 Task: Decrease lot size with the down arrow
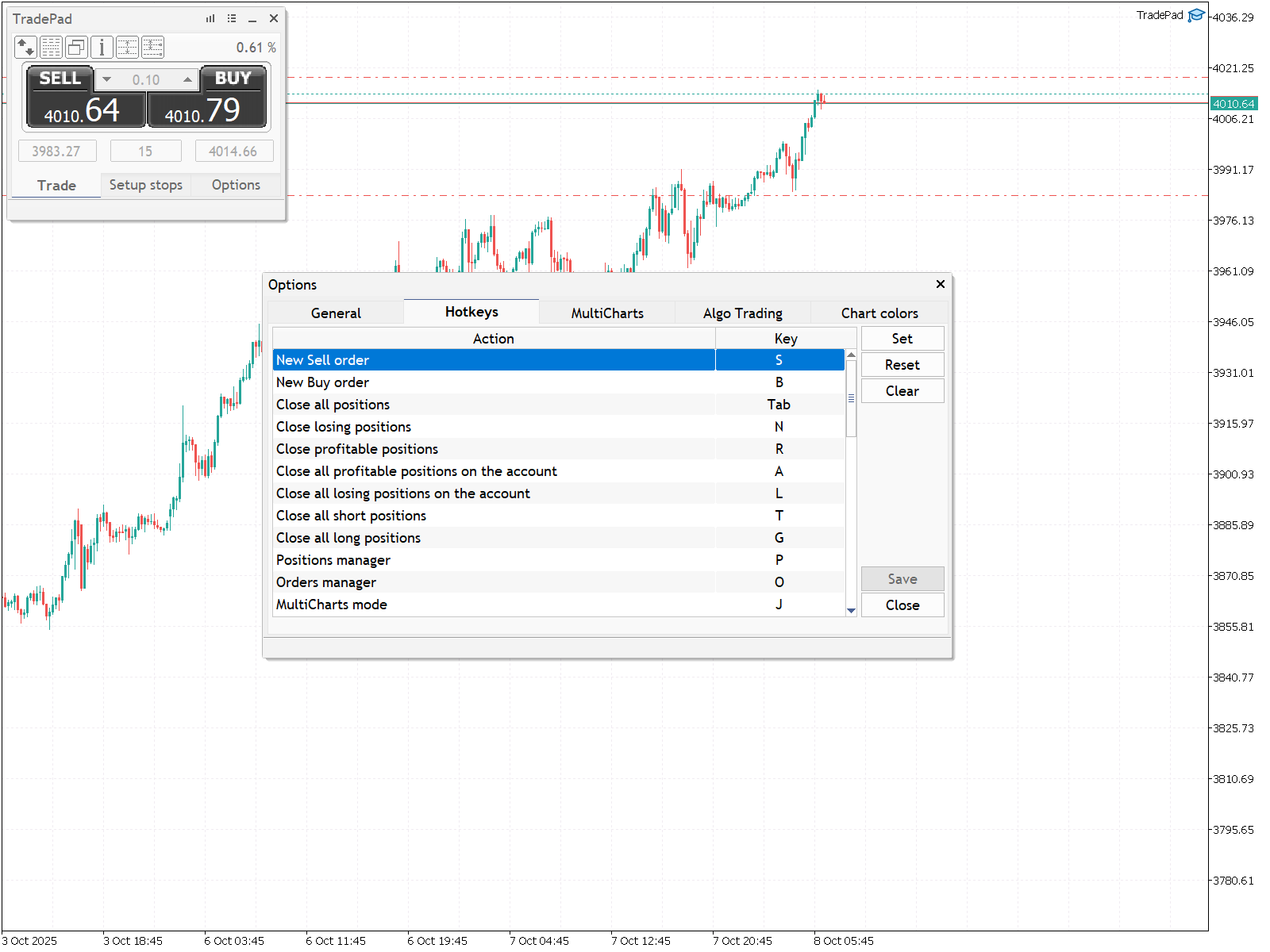point(107,79)
